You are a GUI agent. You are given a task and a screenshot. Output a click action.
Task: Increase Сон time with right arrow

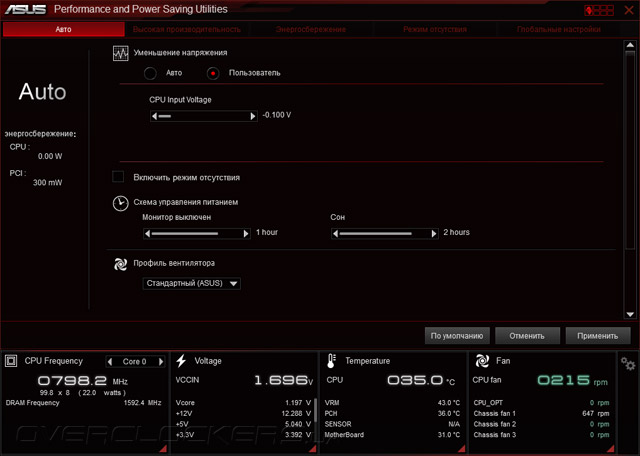pyautogui.click(x=434, y=234)
